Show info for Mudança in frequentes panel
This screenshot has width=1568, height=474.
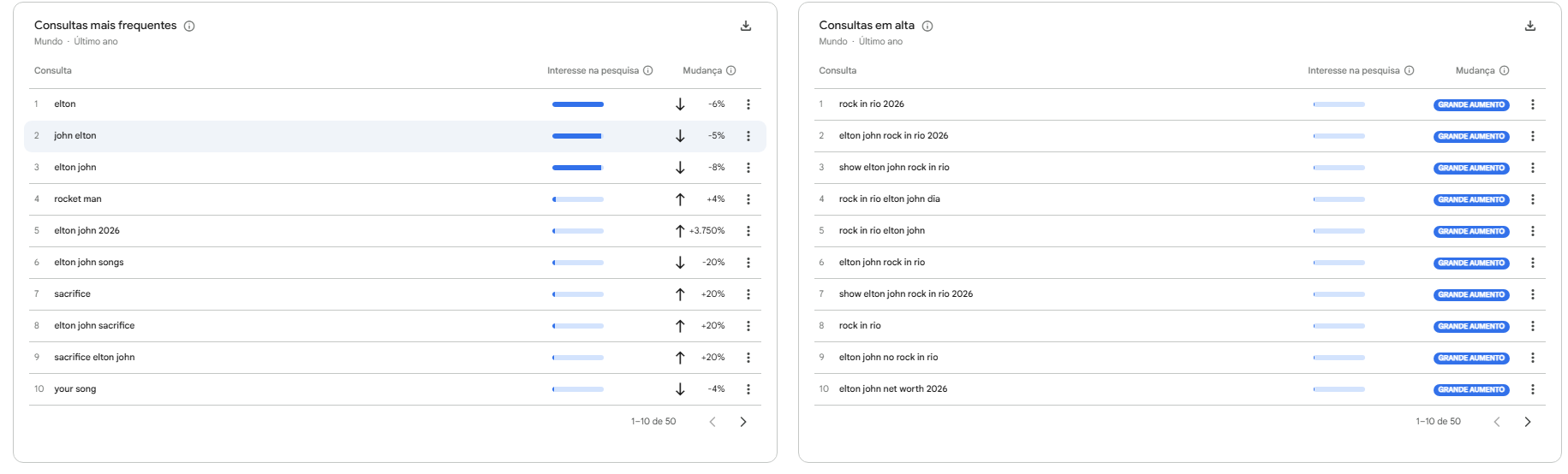(x=731, y=70)
